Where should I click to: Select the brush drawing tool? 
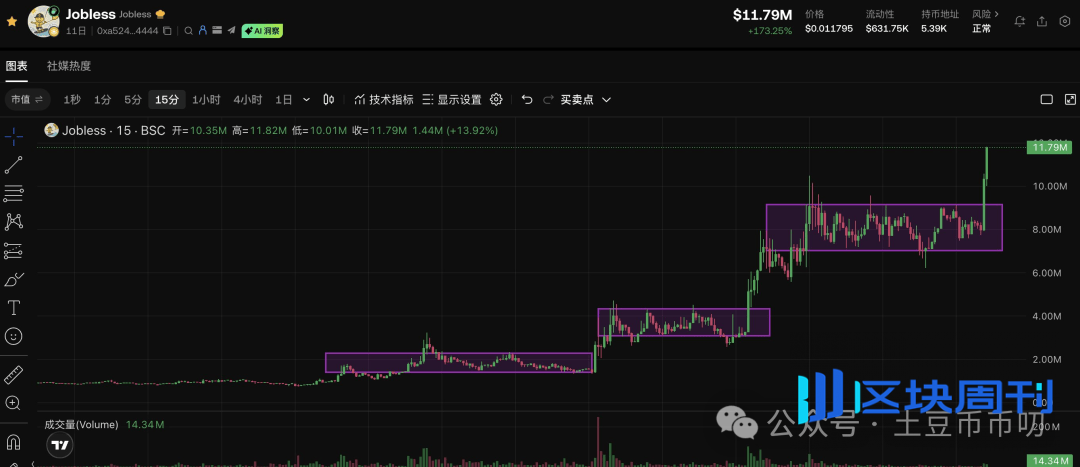14,279
